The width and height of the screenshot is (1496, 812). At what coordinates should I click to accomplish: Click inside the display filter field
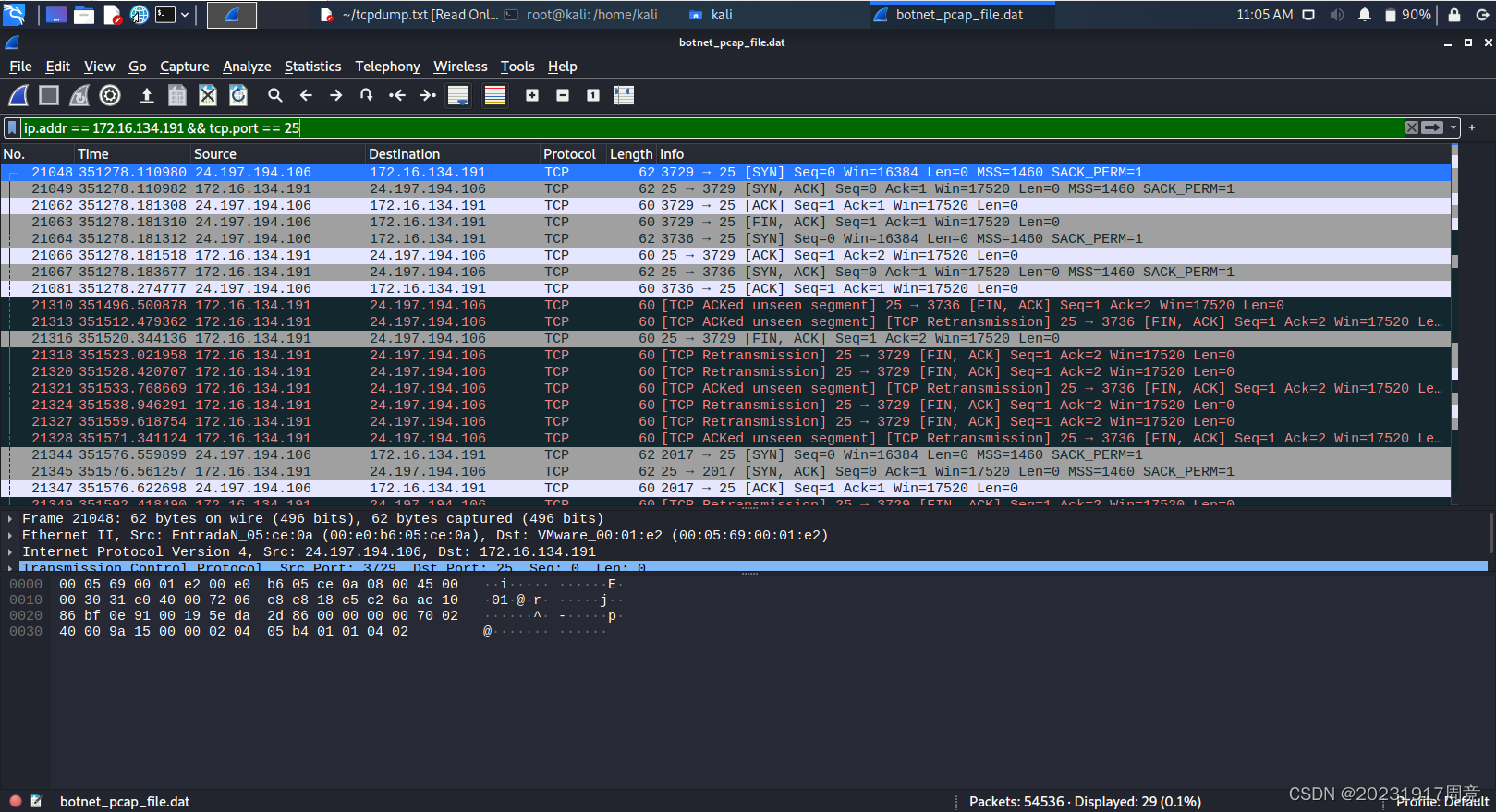tap(712, 128)
